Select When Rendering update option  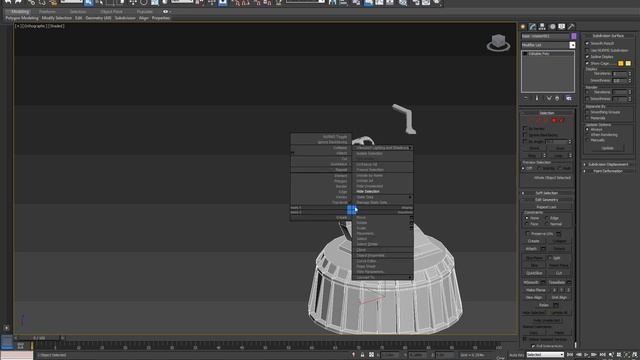587,135
